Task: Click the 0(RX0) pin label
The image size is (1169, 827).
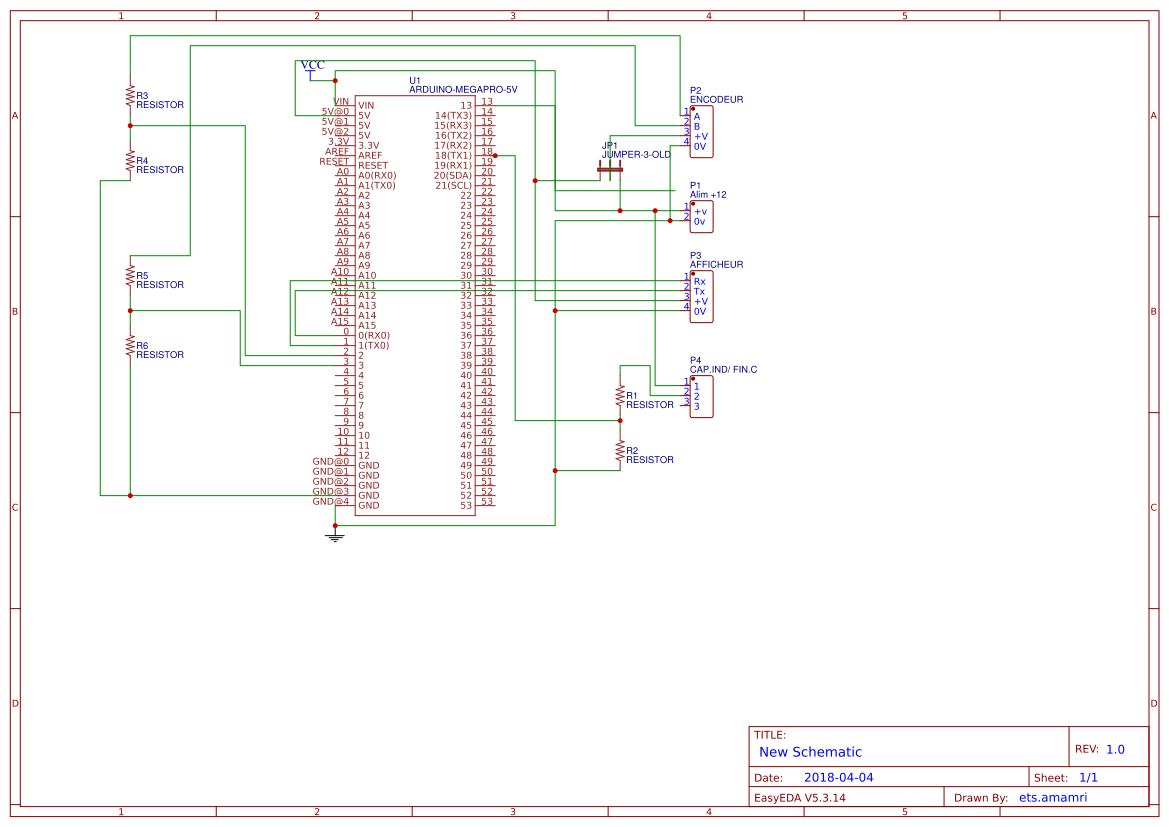Action: click(374, 336)
